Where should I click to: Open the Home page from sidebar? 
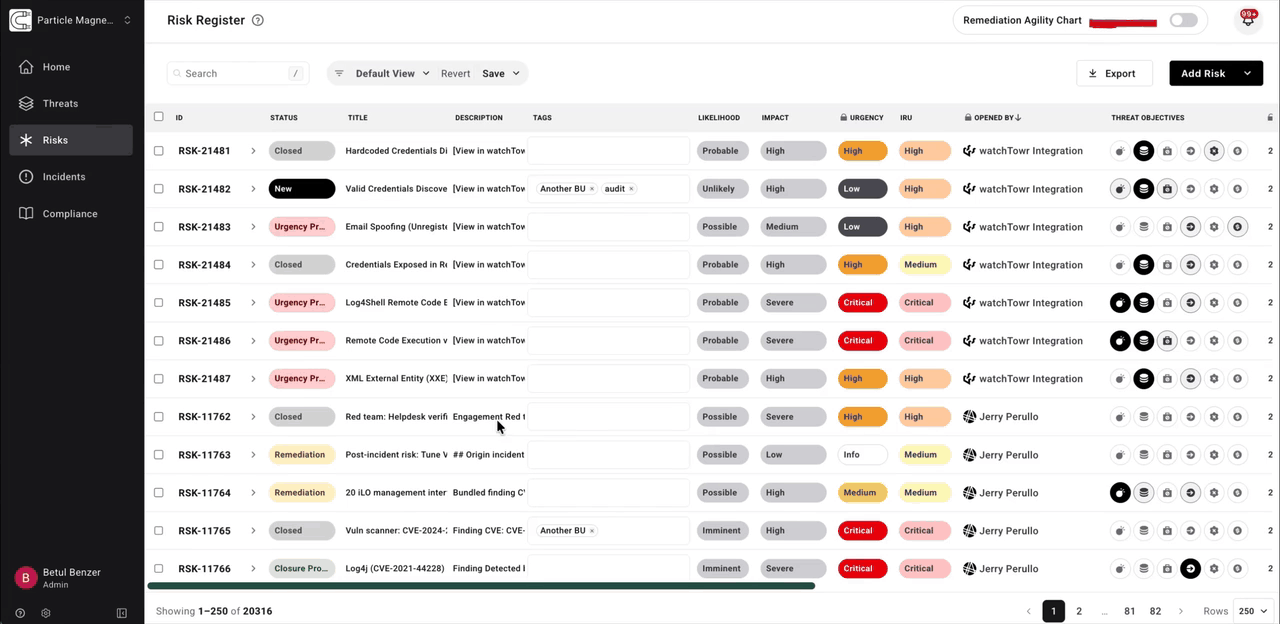point(71,67)
